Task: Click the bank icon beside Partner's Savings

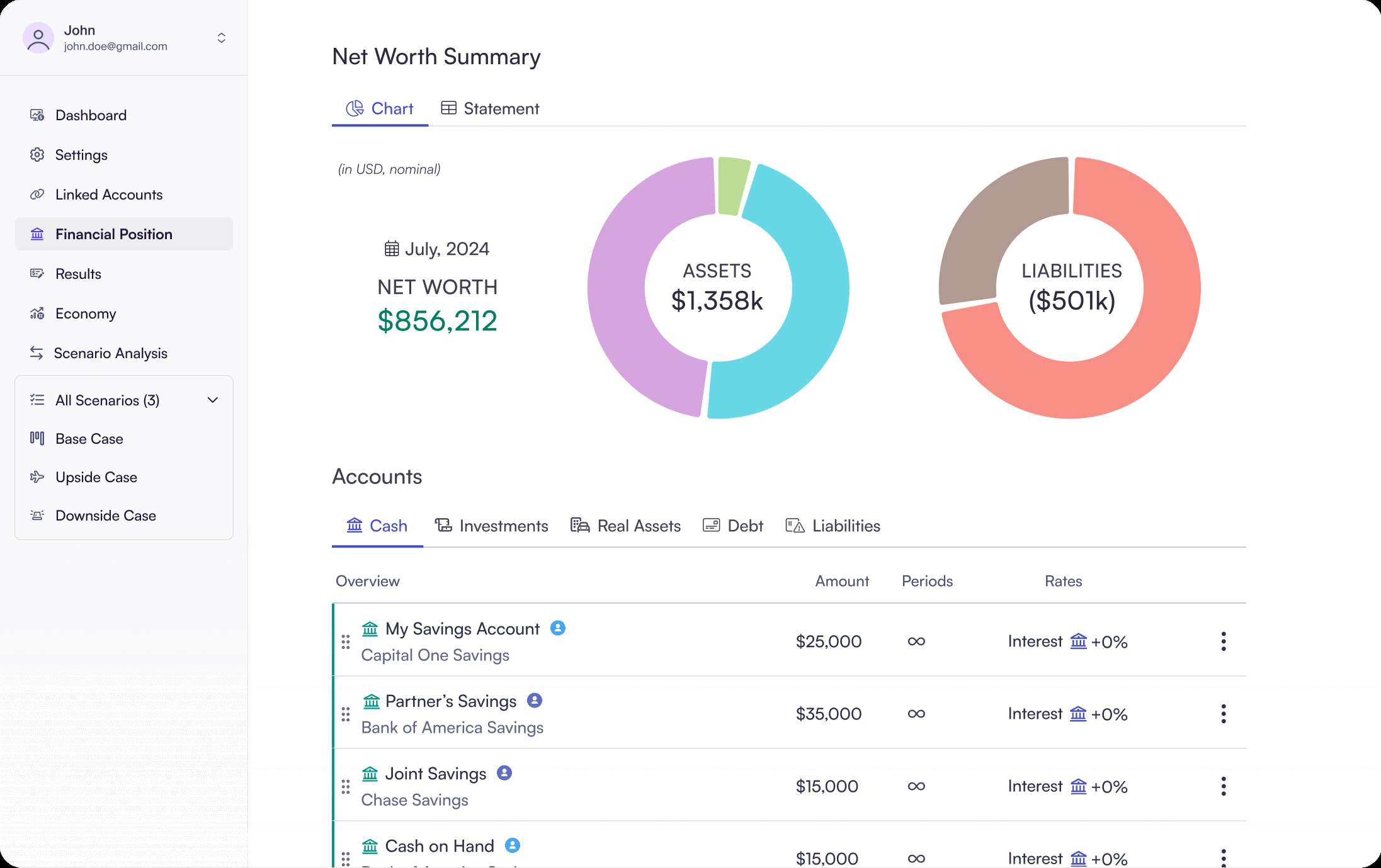Action: [x=372, y=701]
